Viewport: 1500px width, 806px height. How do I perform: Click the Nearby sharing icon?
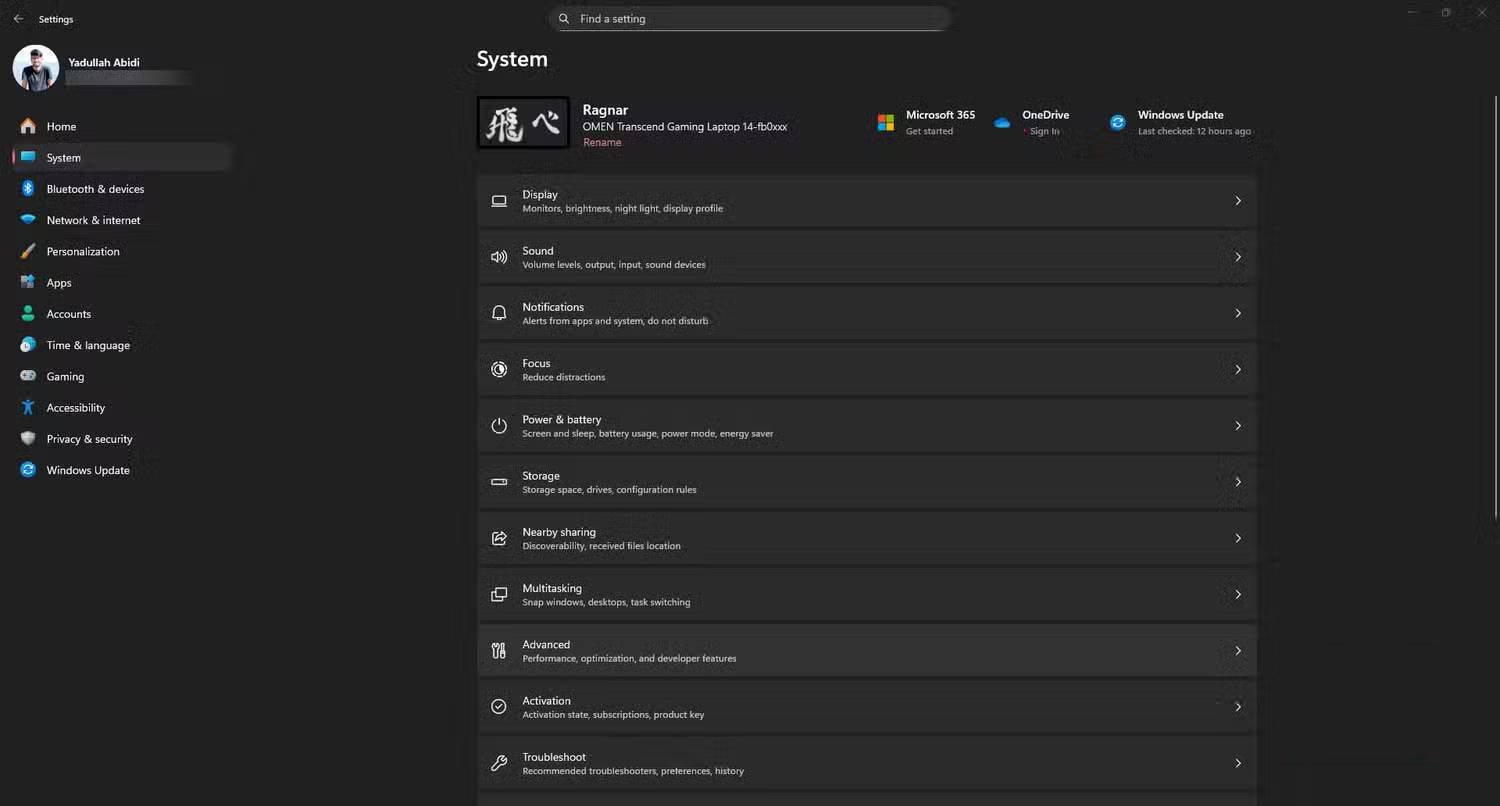[x=499, y=538]
